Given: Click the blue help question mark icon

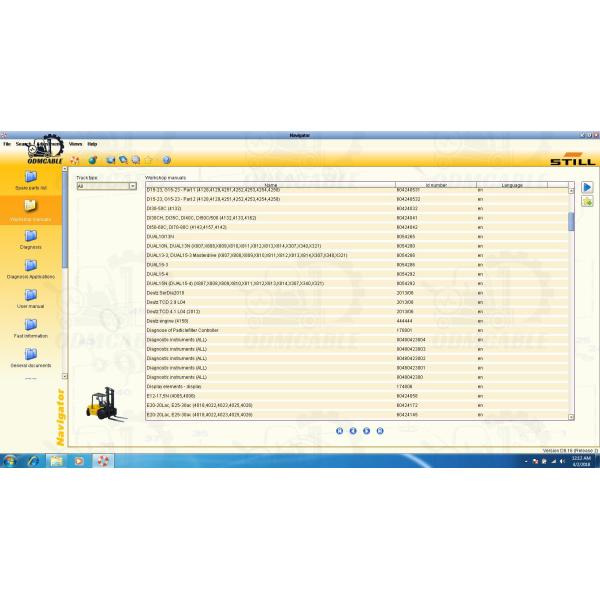Looking at the screenshot, I should pos(166,160).
